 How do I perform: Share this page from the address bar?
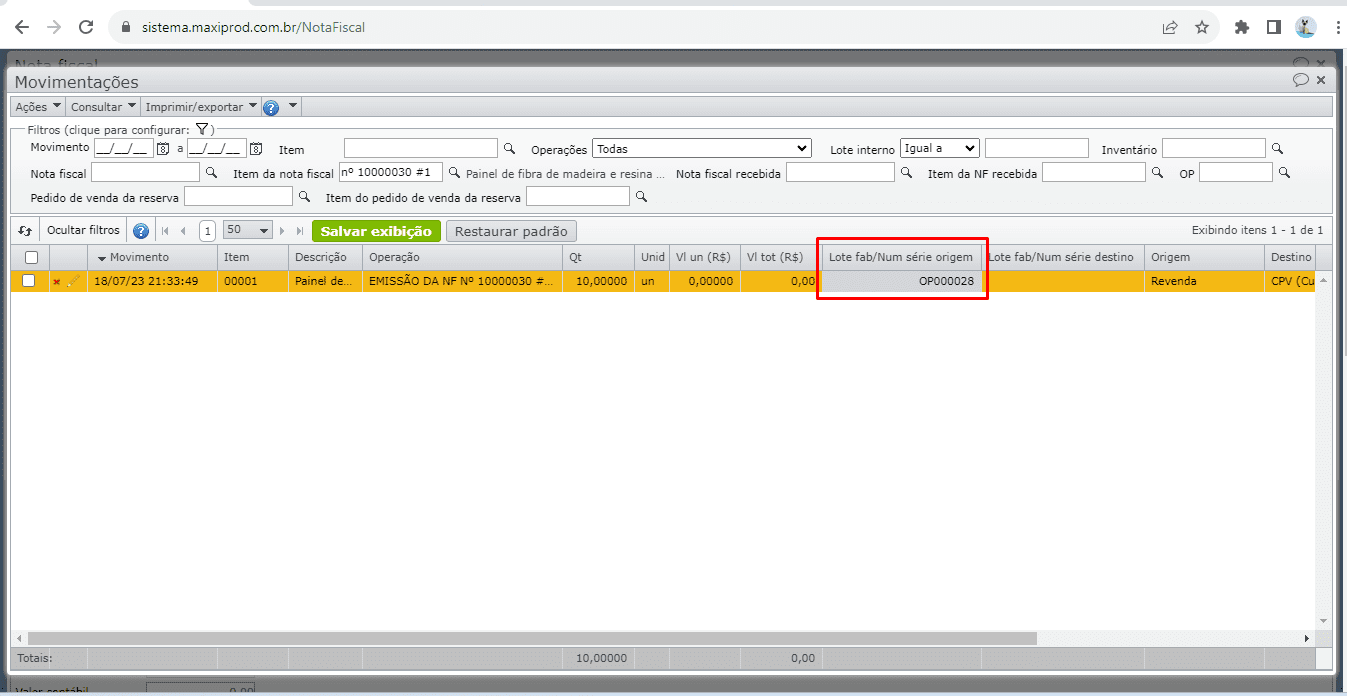[x=1170, y=27]
